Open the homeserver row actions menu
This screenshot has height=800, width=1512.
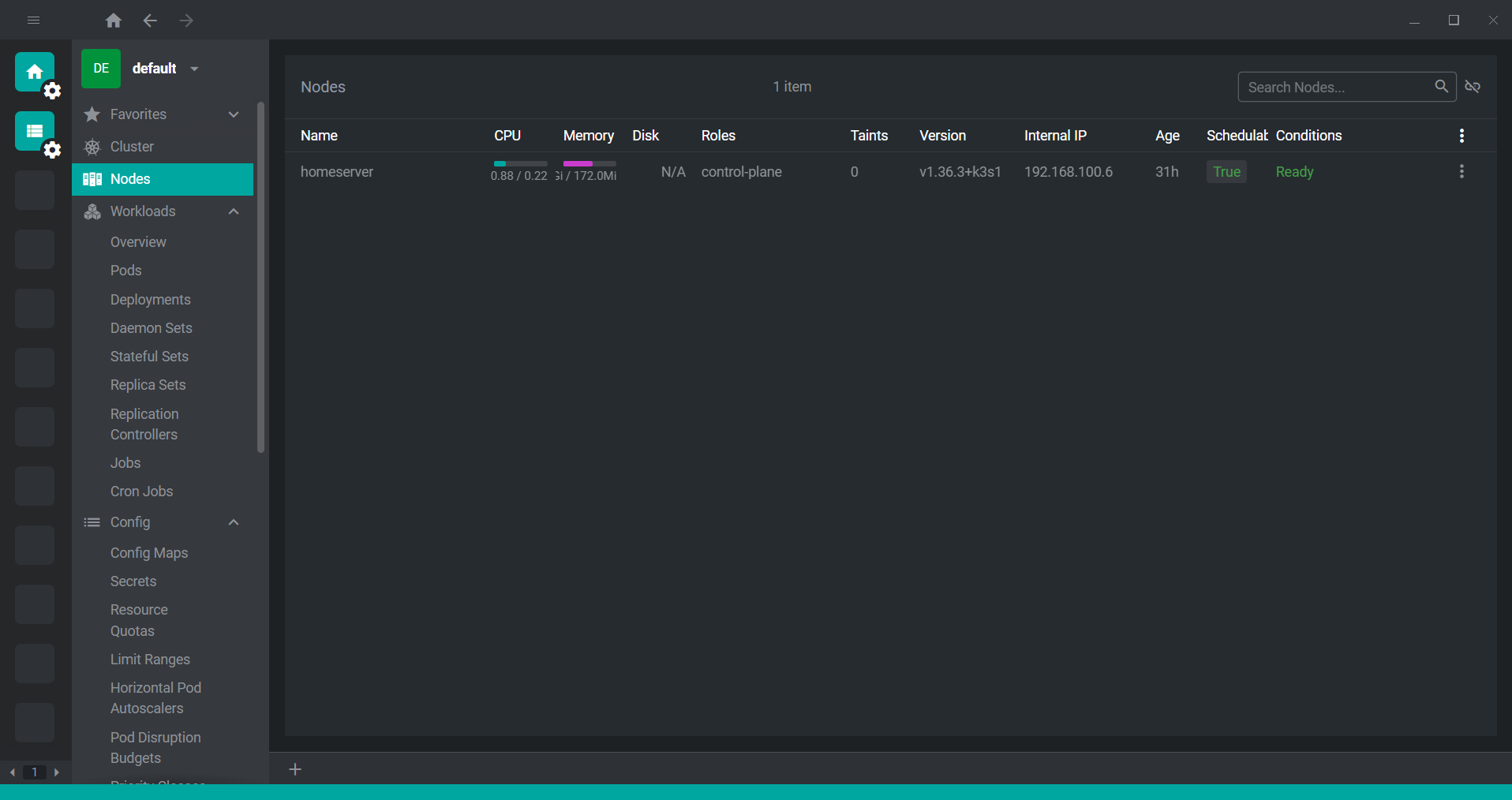click(1461, 171)
